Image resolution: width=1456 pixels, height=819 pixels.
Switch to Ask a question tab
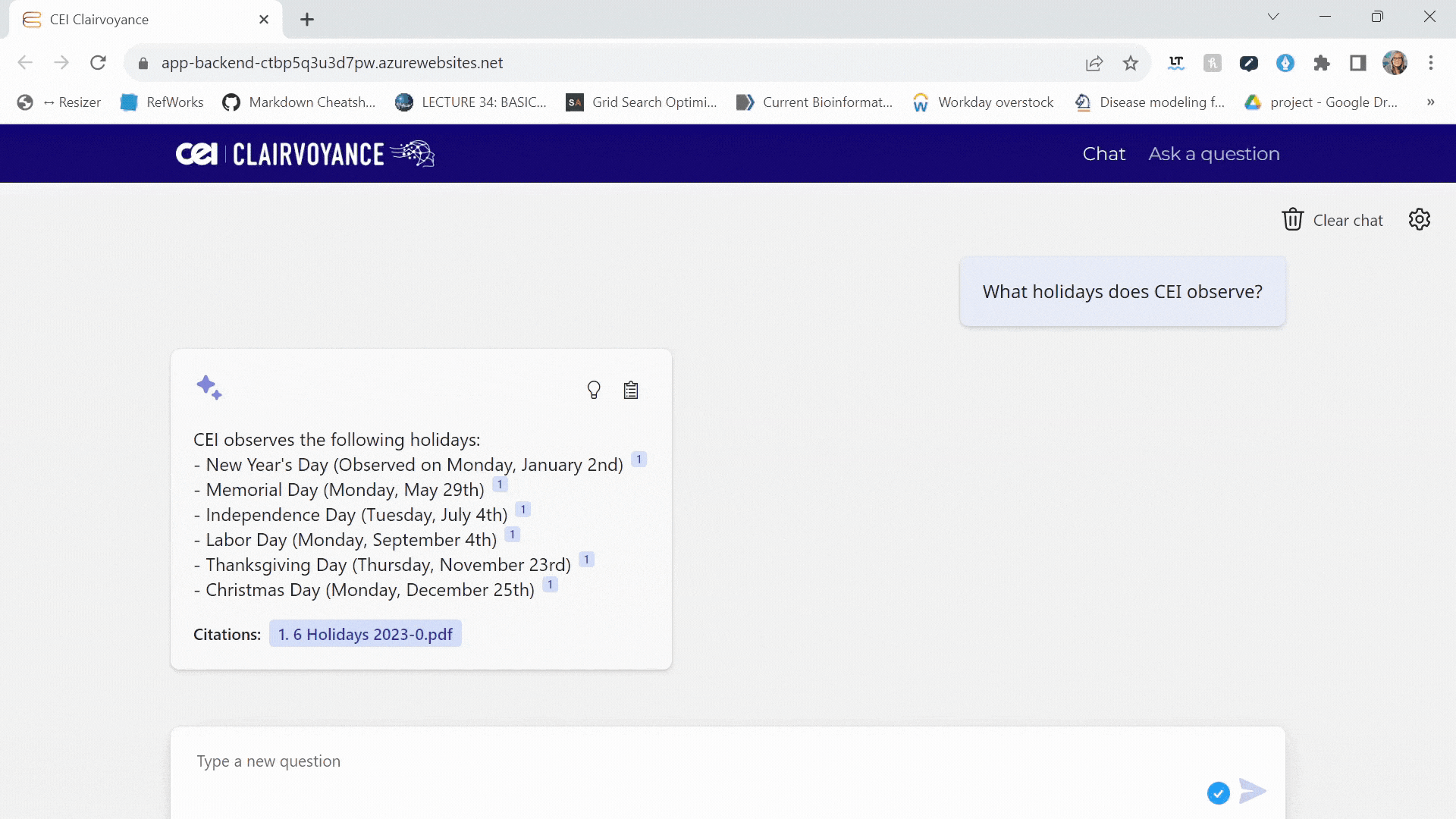click(x=1213, y=154)
